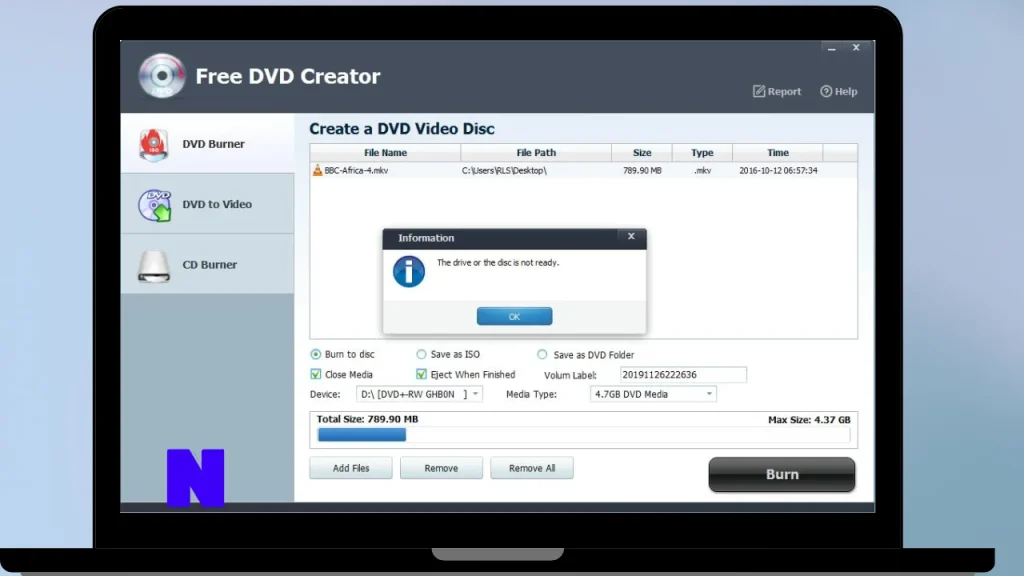Switch to the DVD Burner section
The image size is (1024, 576).
(208, 144)
